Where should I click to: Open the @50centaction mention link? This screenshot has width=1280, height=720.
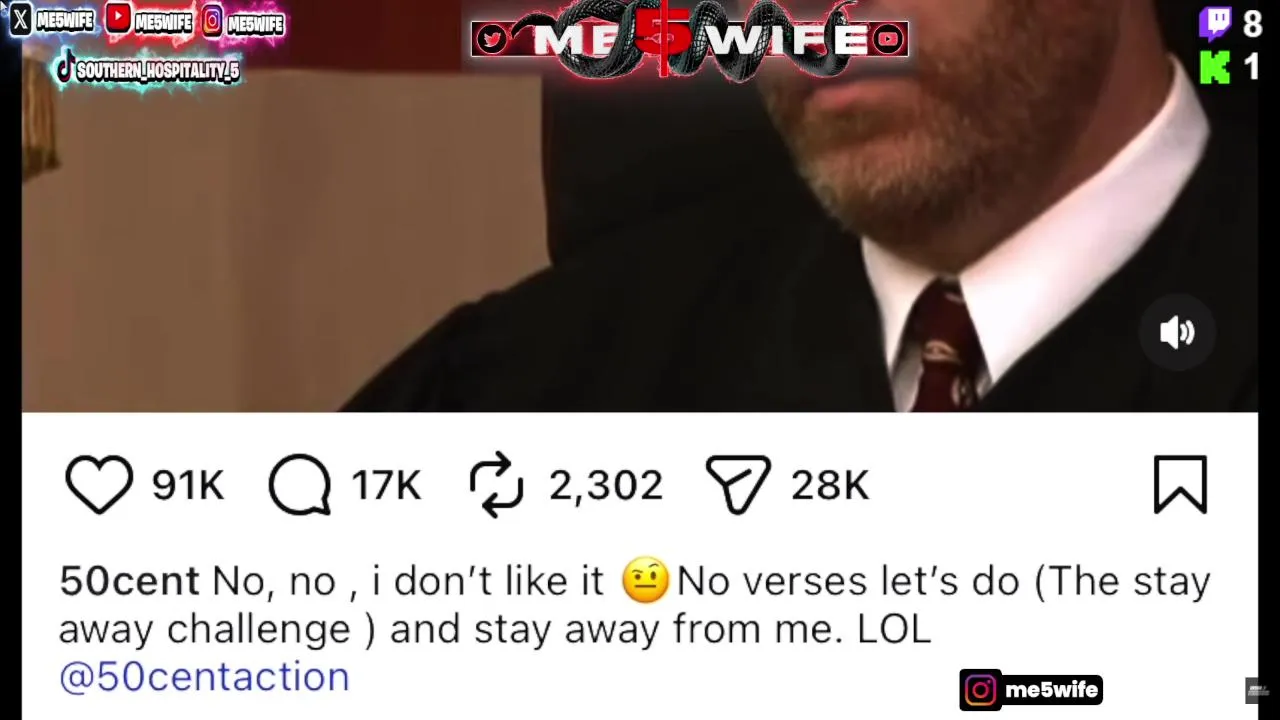click(204, 677)
